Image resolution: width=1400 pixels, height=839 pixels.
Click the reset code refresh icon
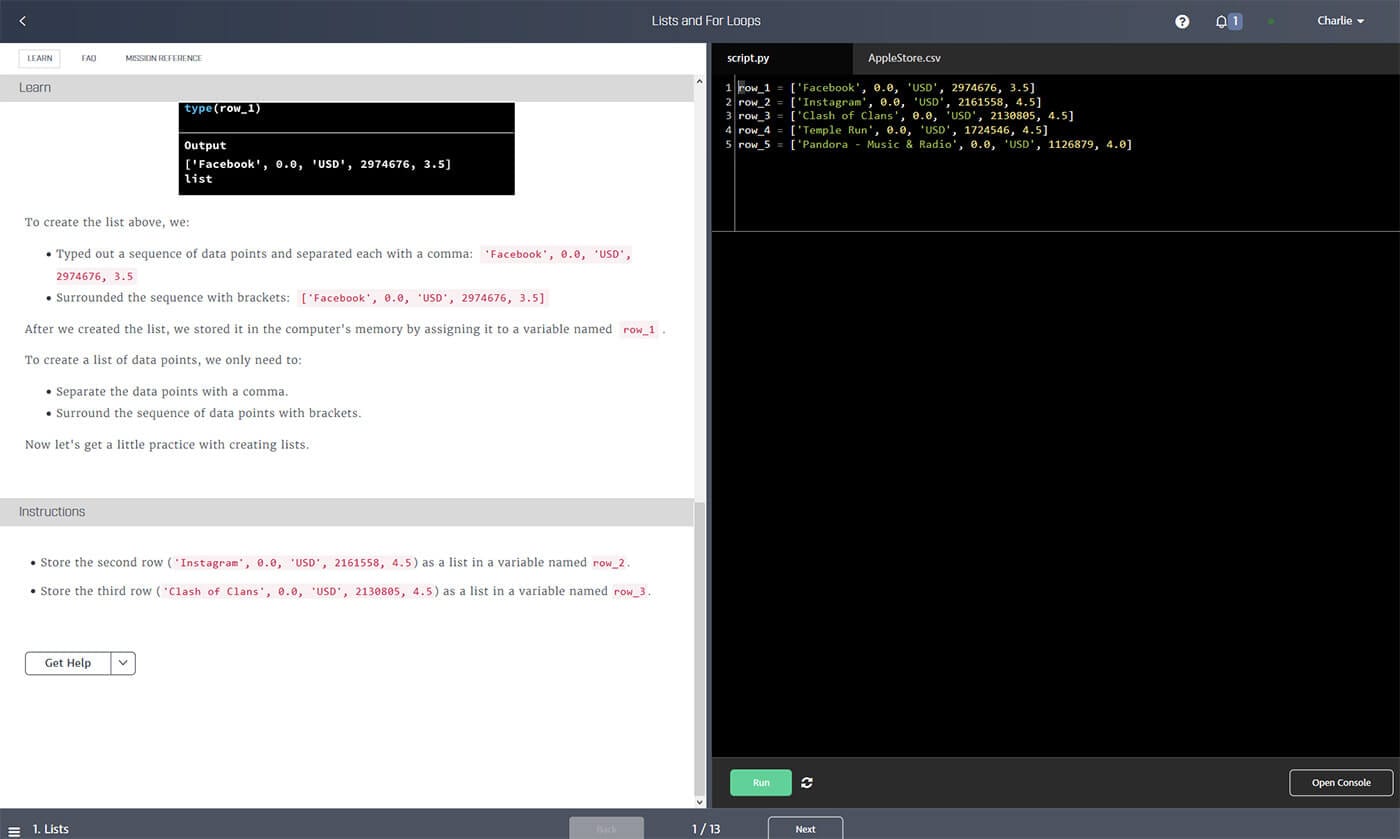tap(807, 782)
